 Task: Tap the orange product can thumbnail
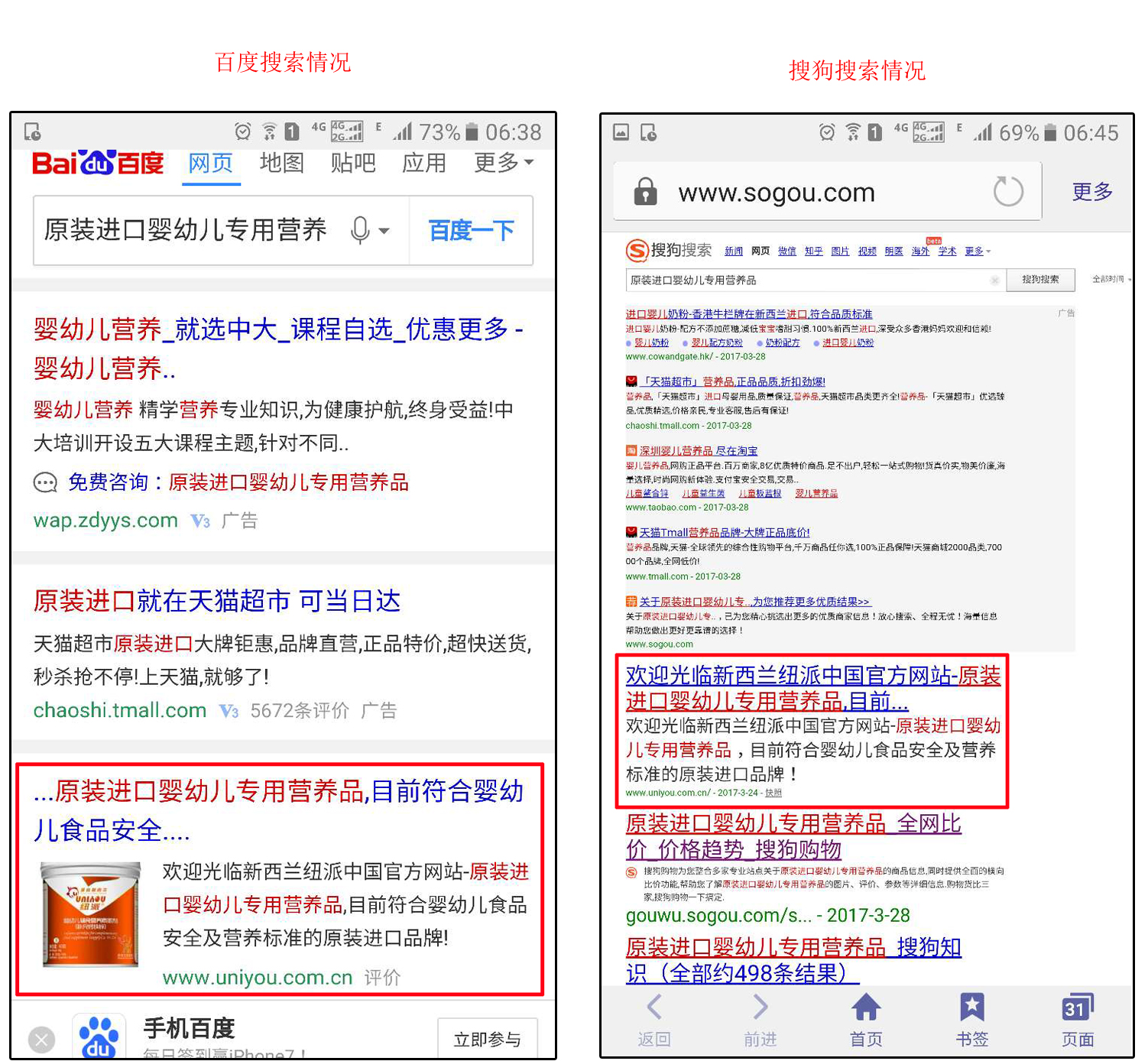(91, 914)
